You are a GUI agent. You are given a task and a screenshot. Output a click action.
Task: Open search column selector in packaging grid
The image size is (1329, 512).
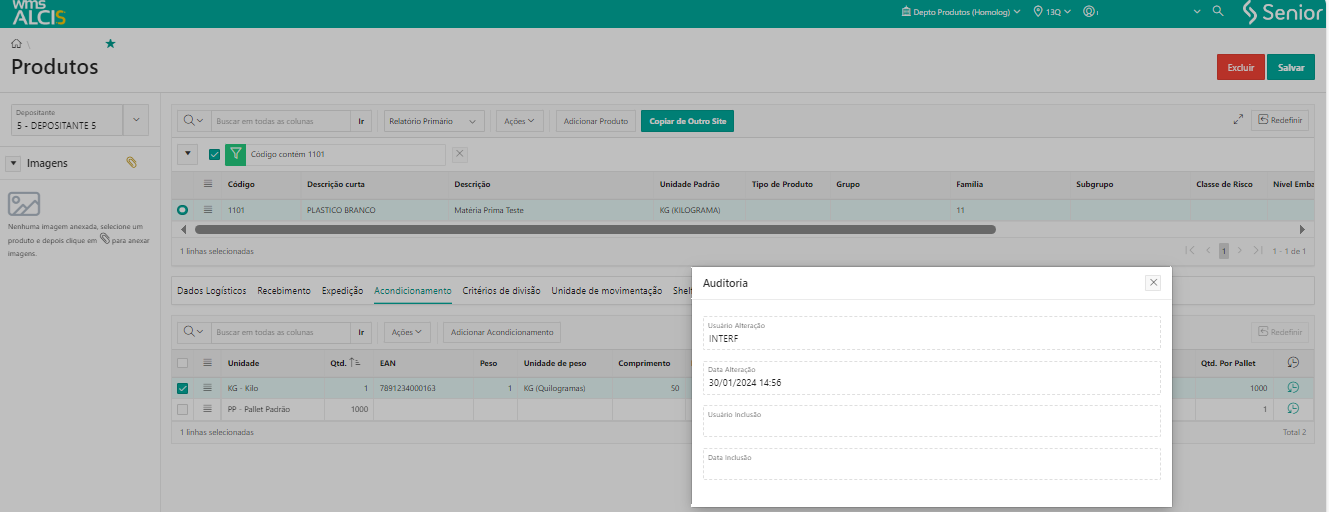tap(194, 331)
